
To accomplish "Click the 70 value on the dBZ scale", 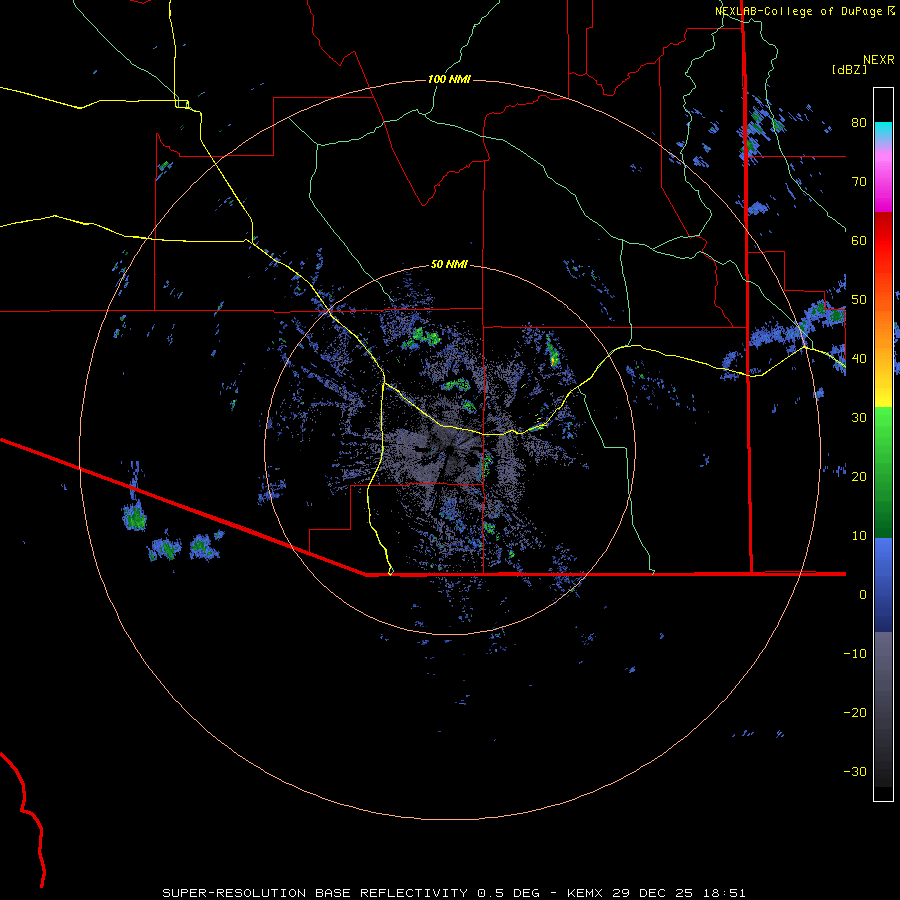I will click(x=859, y=182).
